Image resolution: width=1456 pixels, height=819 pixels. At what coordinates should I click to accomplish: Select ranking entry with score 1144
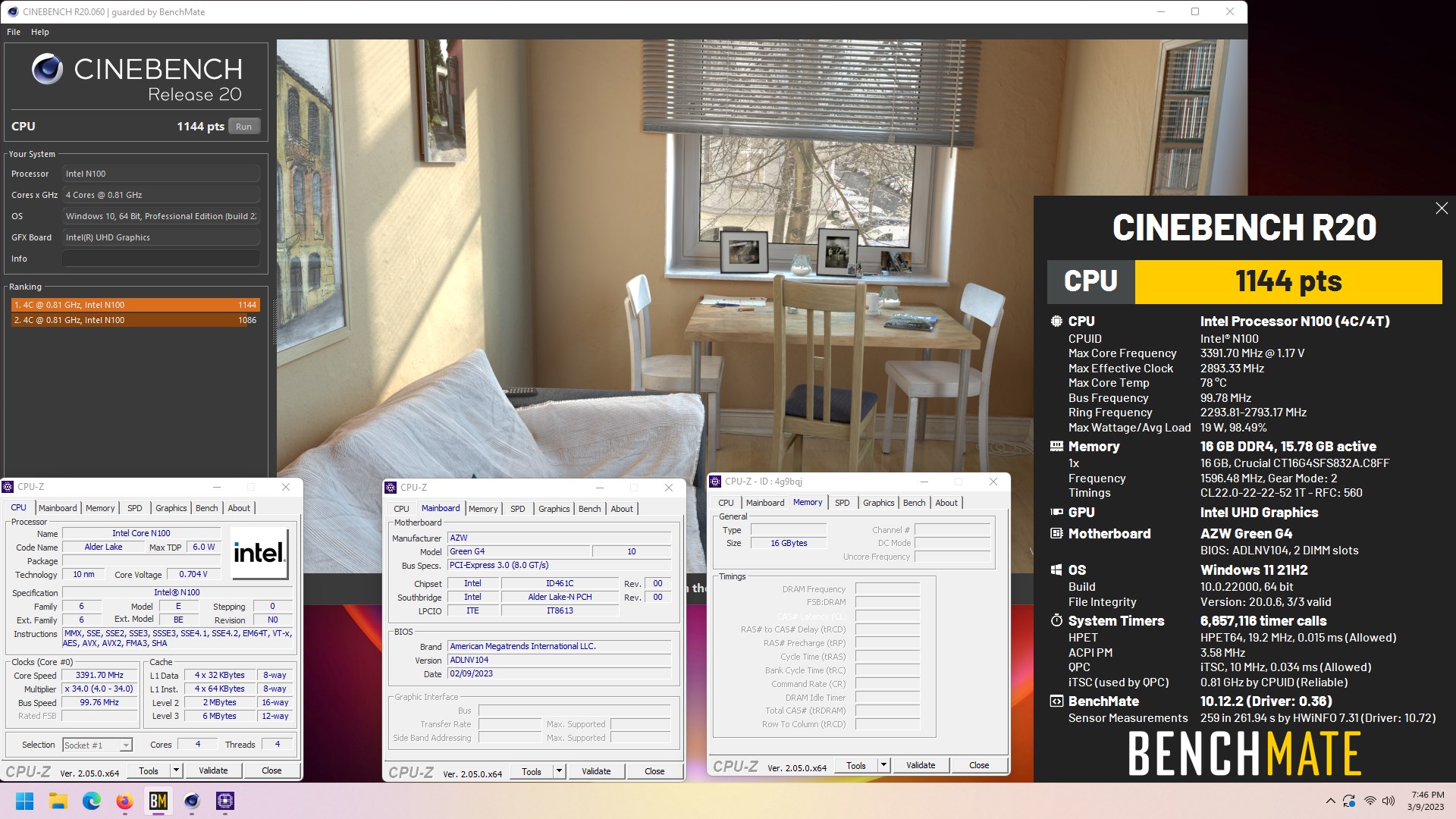[135, 305]
